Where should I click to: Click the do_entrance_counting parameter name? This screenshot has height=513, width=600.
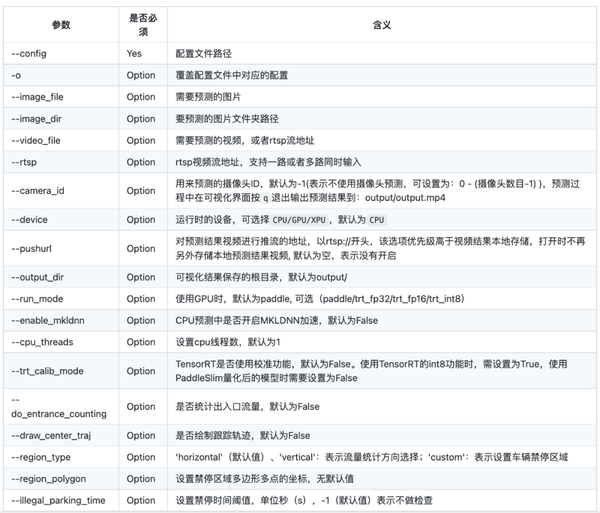(x=59, y=414)
